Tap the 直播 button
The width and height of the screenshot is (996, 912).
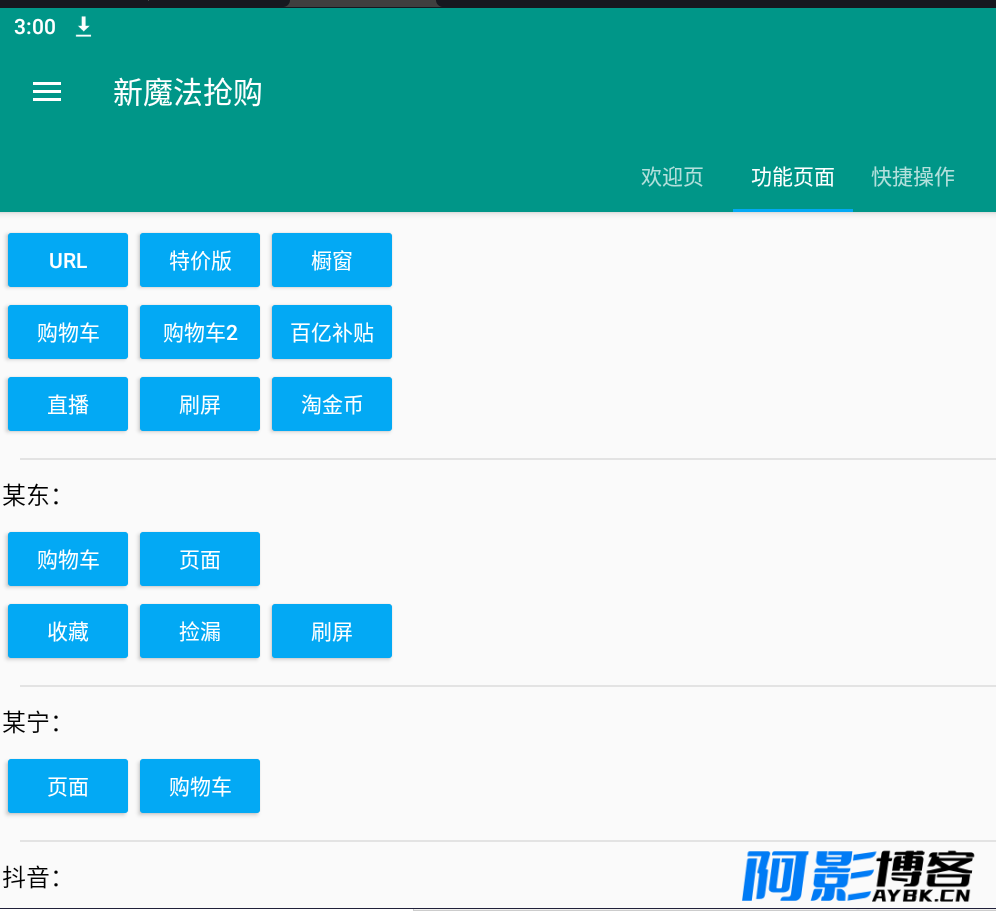pyautogui.click(x=68, y=405)
